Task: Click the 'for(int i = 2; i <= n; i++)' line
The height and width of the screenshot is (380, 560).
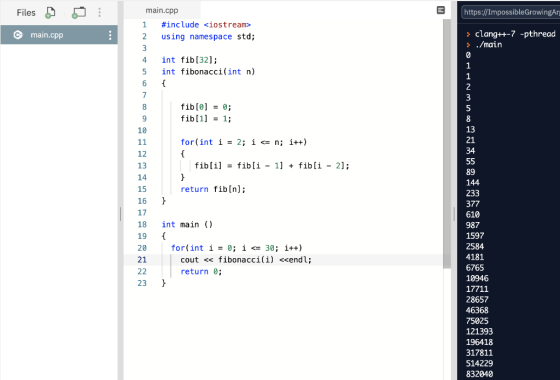Action: 244,142
